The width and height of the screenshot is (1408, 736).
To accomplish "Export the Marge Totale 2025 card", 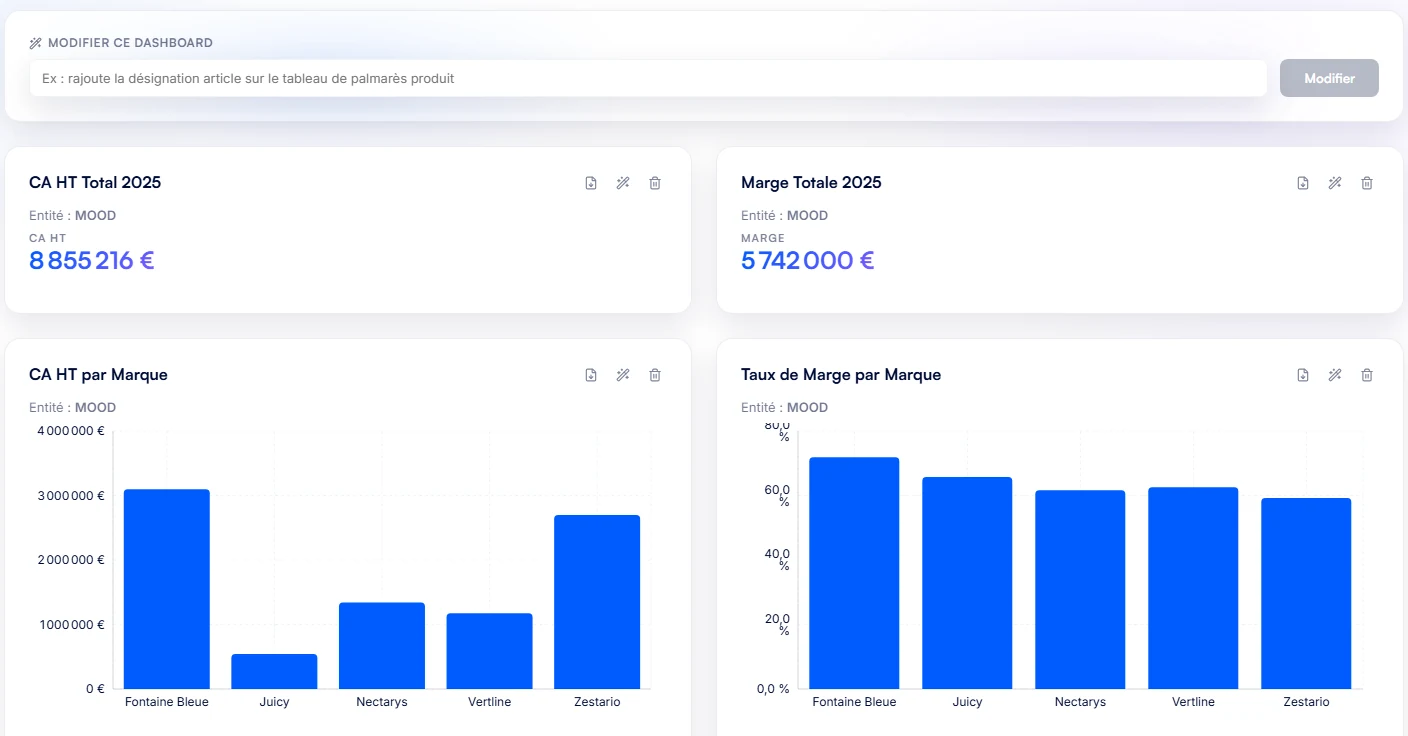I will (1303, 183).
